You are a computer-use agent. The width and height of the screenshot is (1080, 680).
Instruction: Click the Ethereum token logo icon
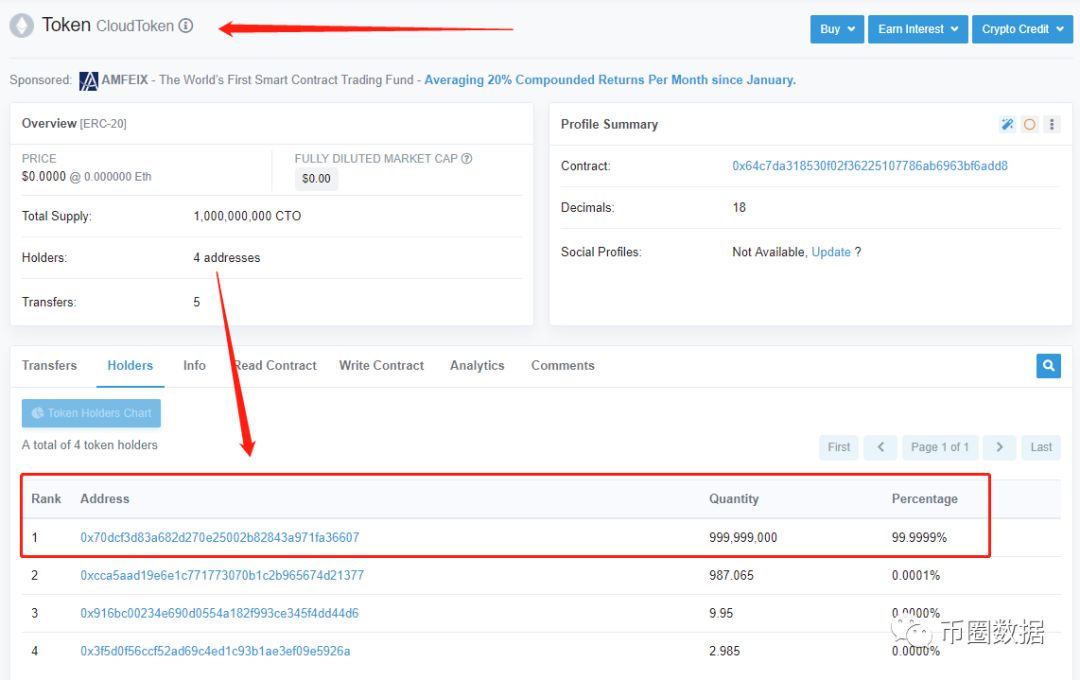tap(21, 26)
